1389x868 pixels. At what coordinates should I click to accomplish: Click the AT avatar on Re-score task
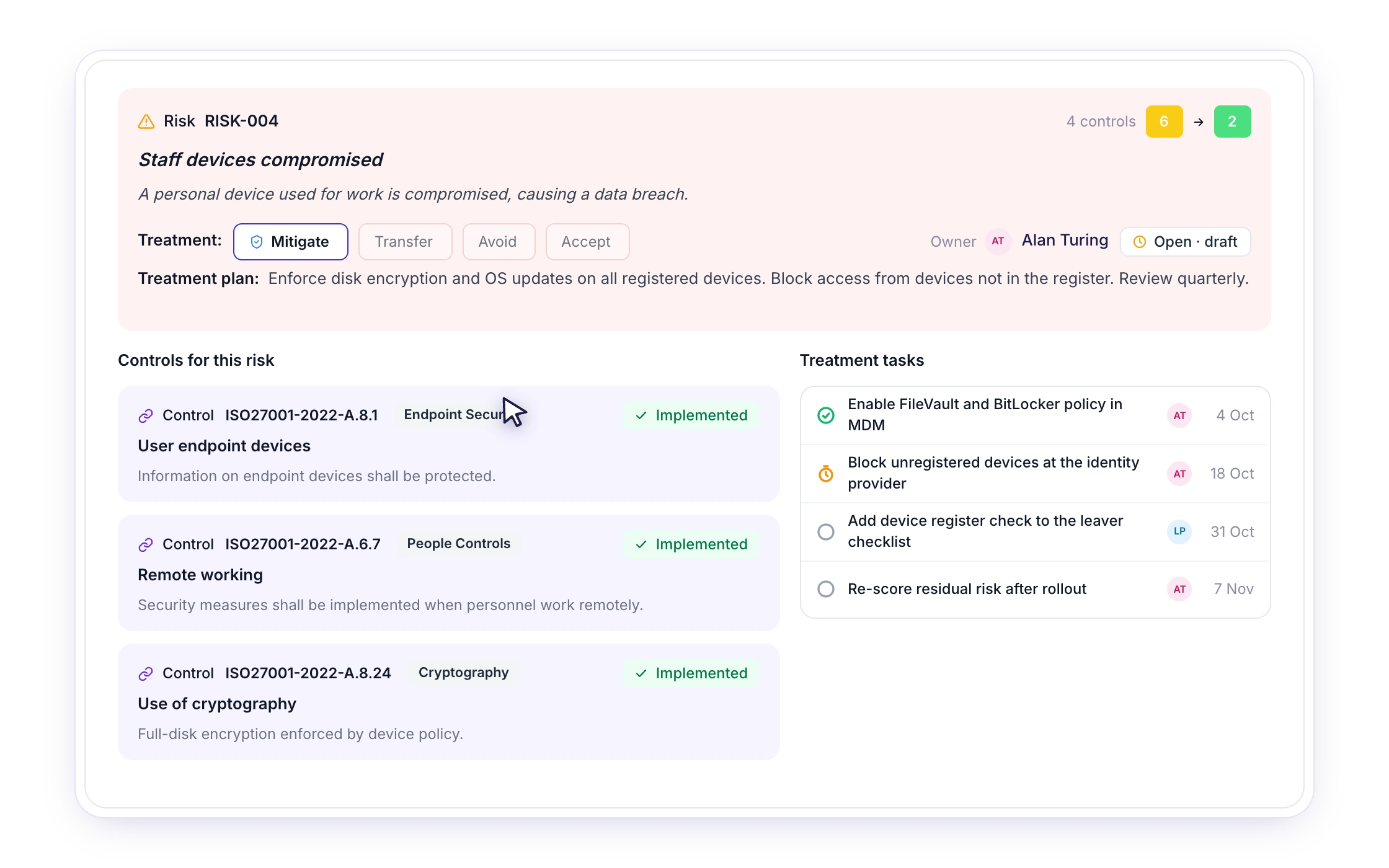1179,589
